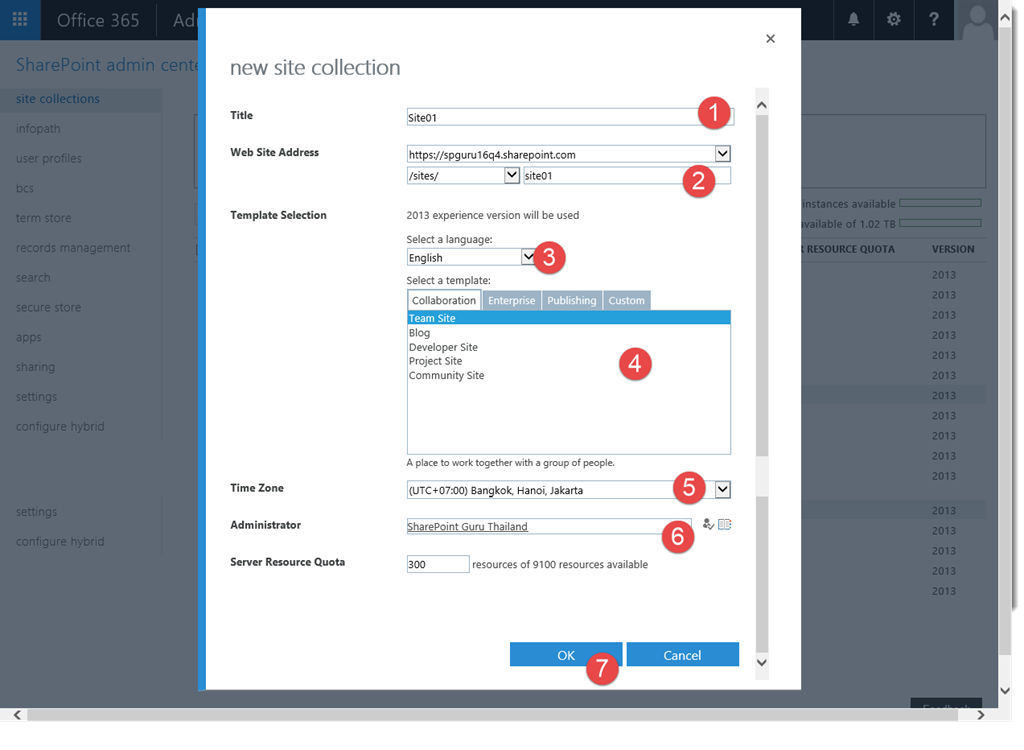This screenshot has height=750, width=1024.
Task: Open term store in the left navigation
Action: coord(44,218)
